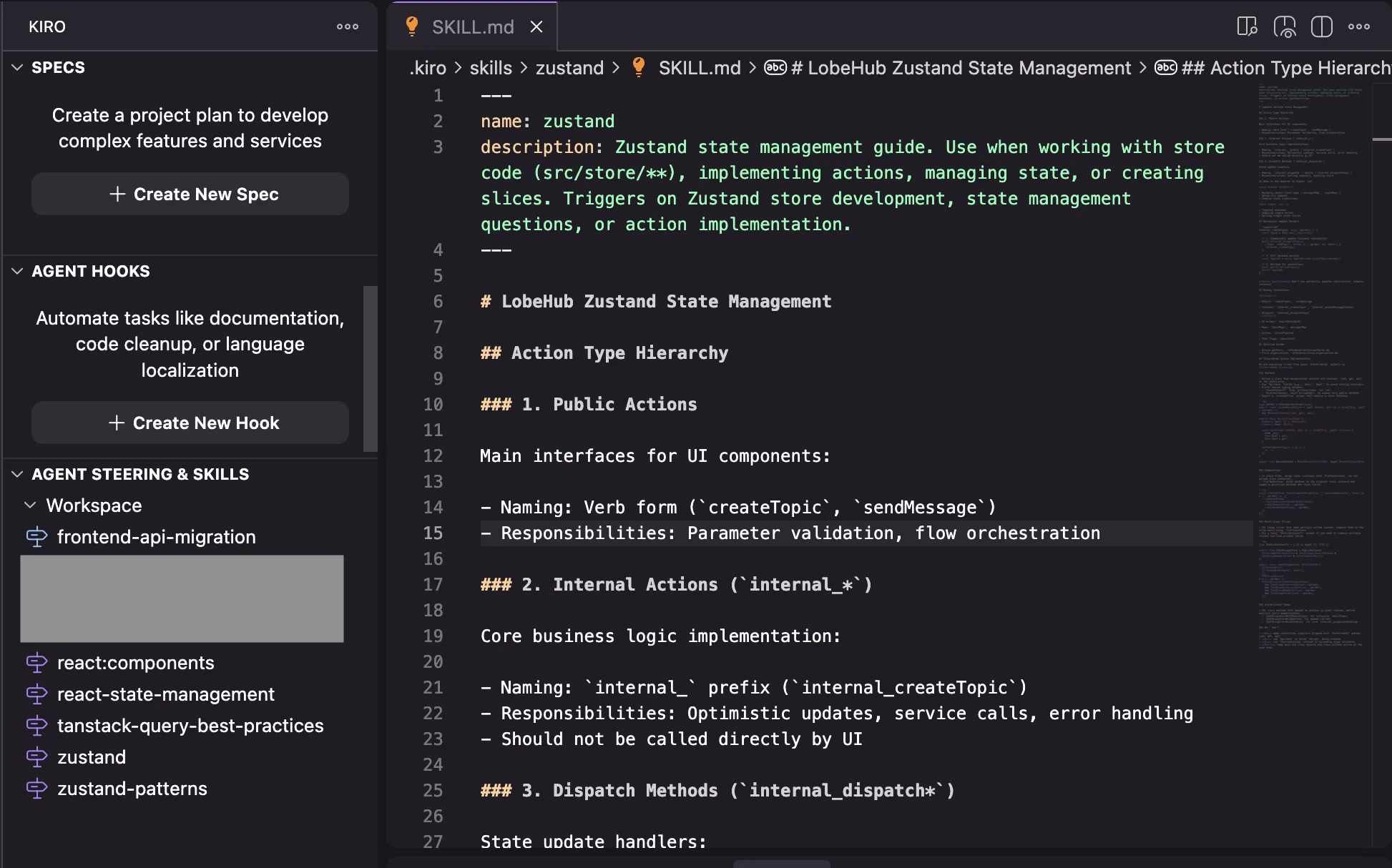Click '### 3. Dispatch Methods' heading
This screenshot has height=868, width=1392.
click(717, 790)
